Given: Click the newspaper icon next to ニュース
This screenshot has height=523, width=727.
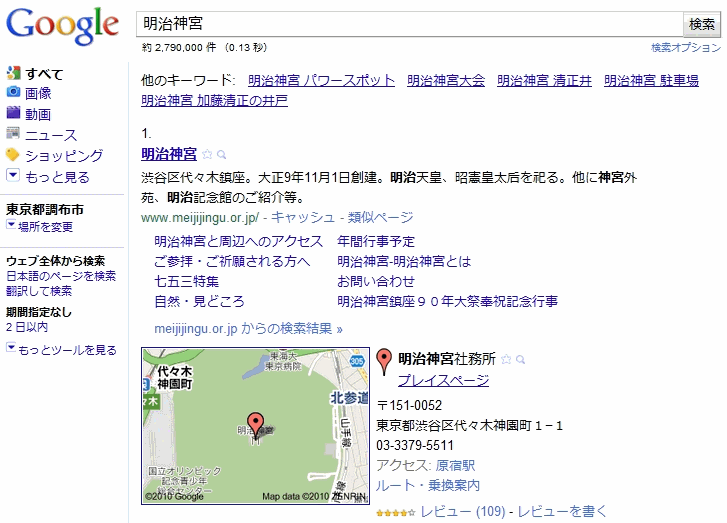Looking at the screenshot, I should (13, 133).
